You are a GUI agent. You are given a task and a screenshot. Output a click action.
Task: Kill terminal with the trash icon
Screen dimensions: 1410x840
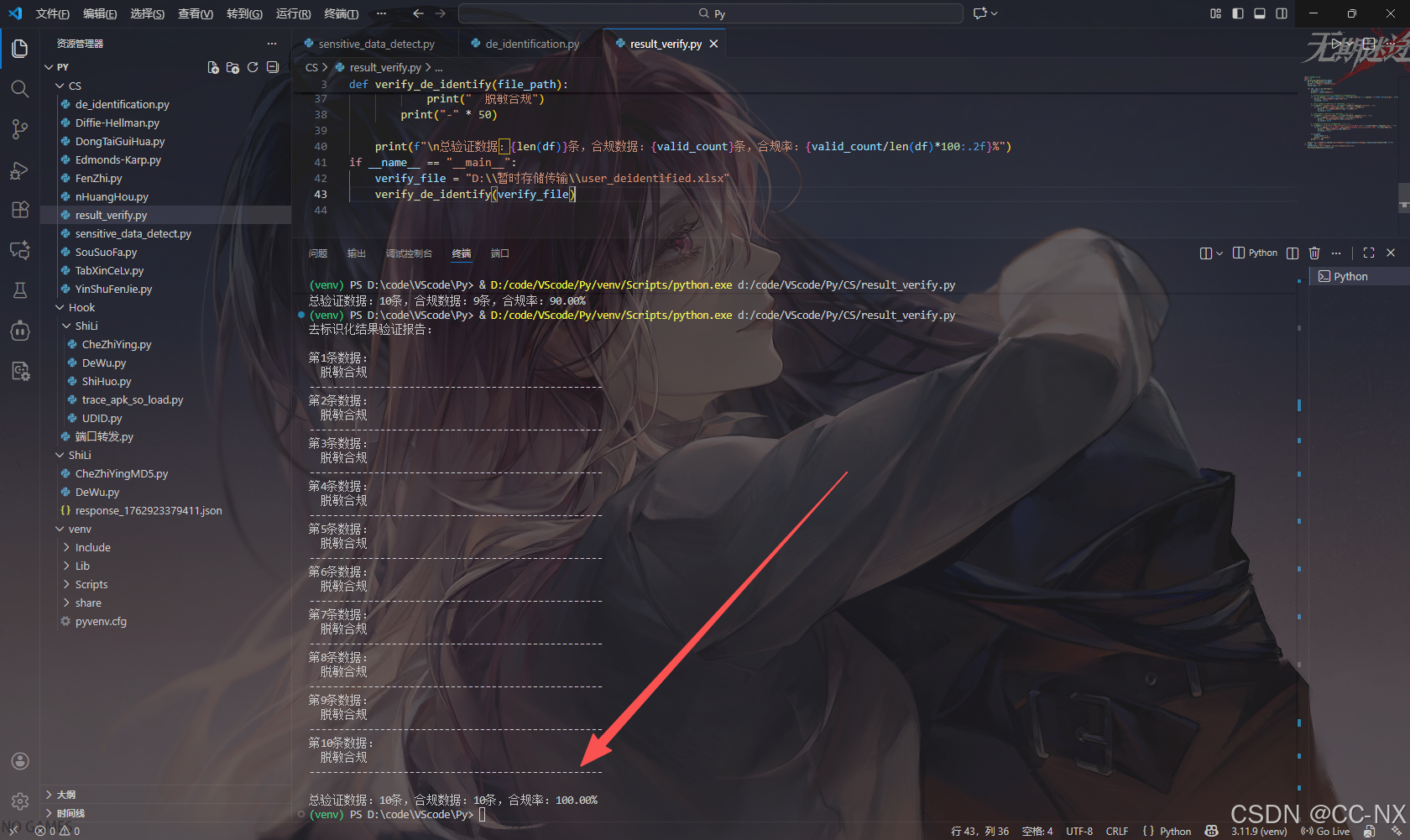tap(1314, 253)
